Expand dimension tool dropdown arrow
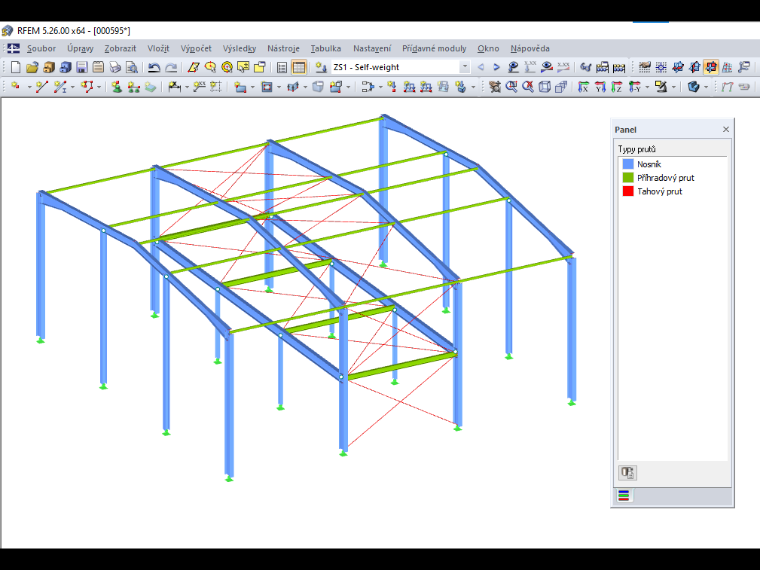 (187, 87)
